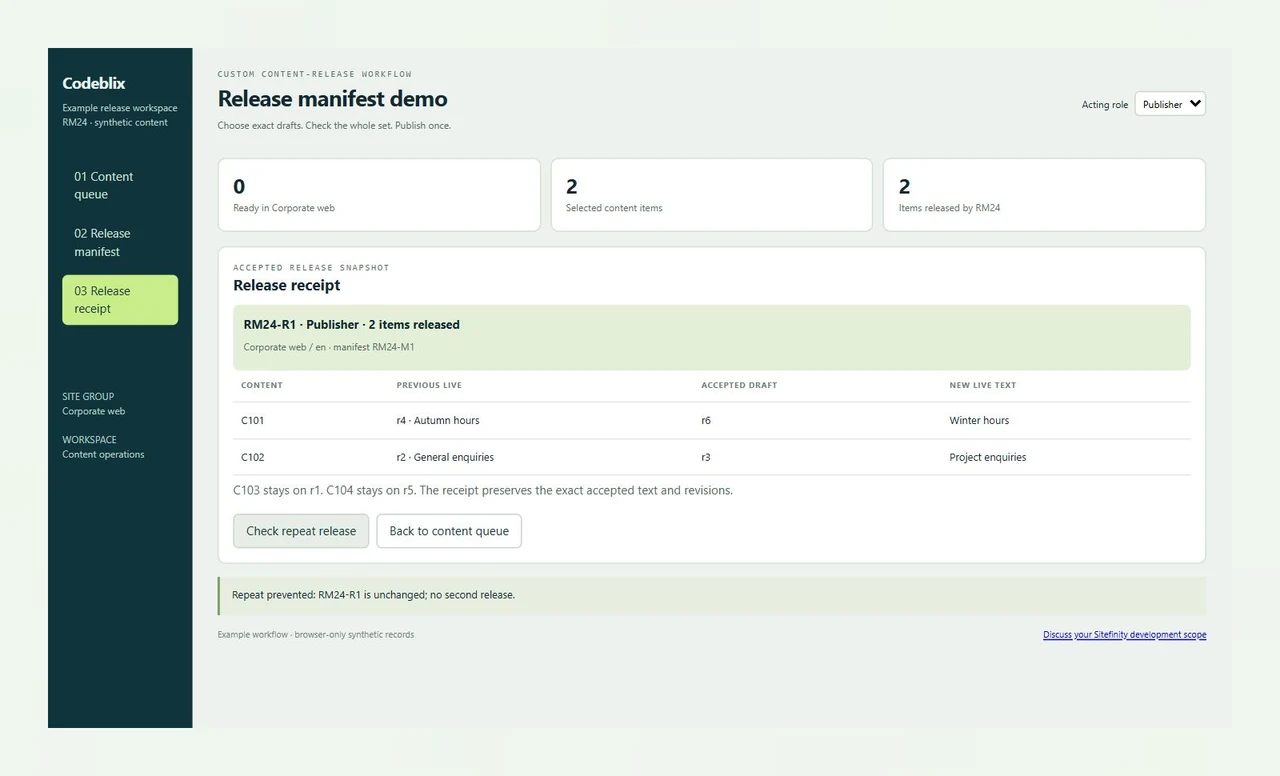1280x776 pixels.
Task: Click the Site Group Corporate web label
Action: click(x=94, y=404)
